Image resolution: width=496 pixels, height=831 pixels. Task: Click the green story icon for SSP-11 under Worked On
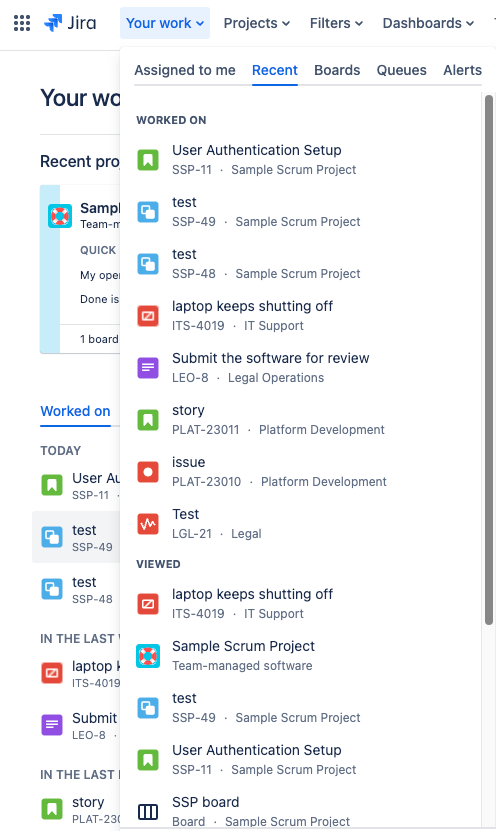tap(148, 160)
